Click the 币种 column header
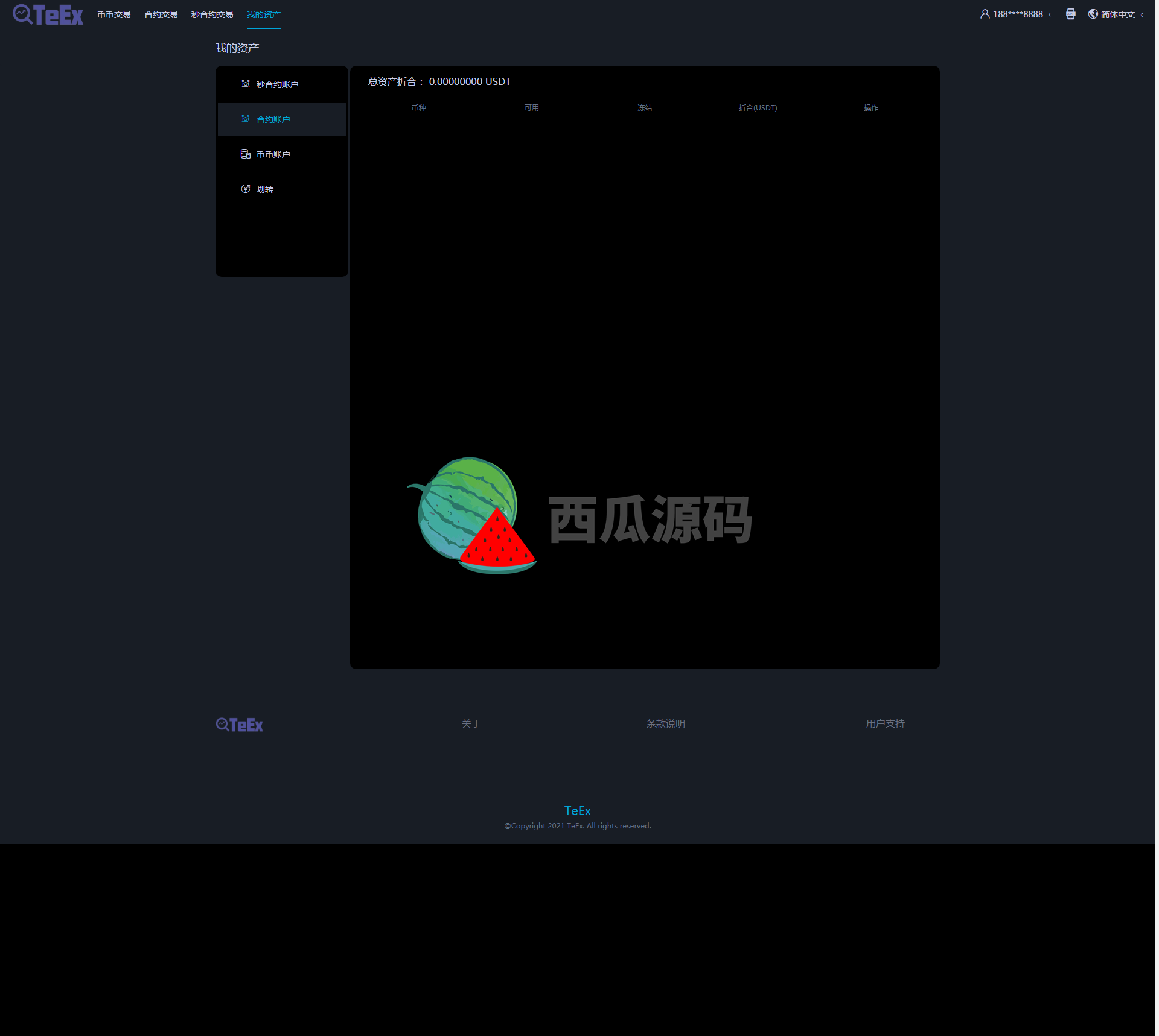Image resolution: width=1159 pixels, height=1036 pixels. point(419,108)
